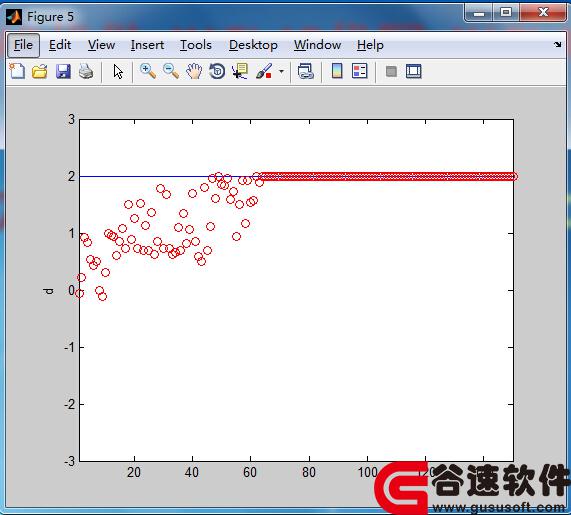Dock the figure using the menu bar arrow
The image size is (571, 515).
(558, 44)
